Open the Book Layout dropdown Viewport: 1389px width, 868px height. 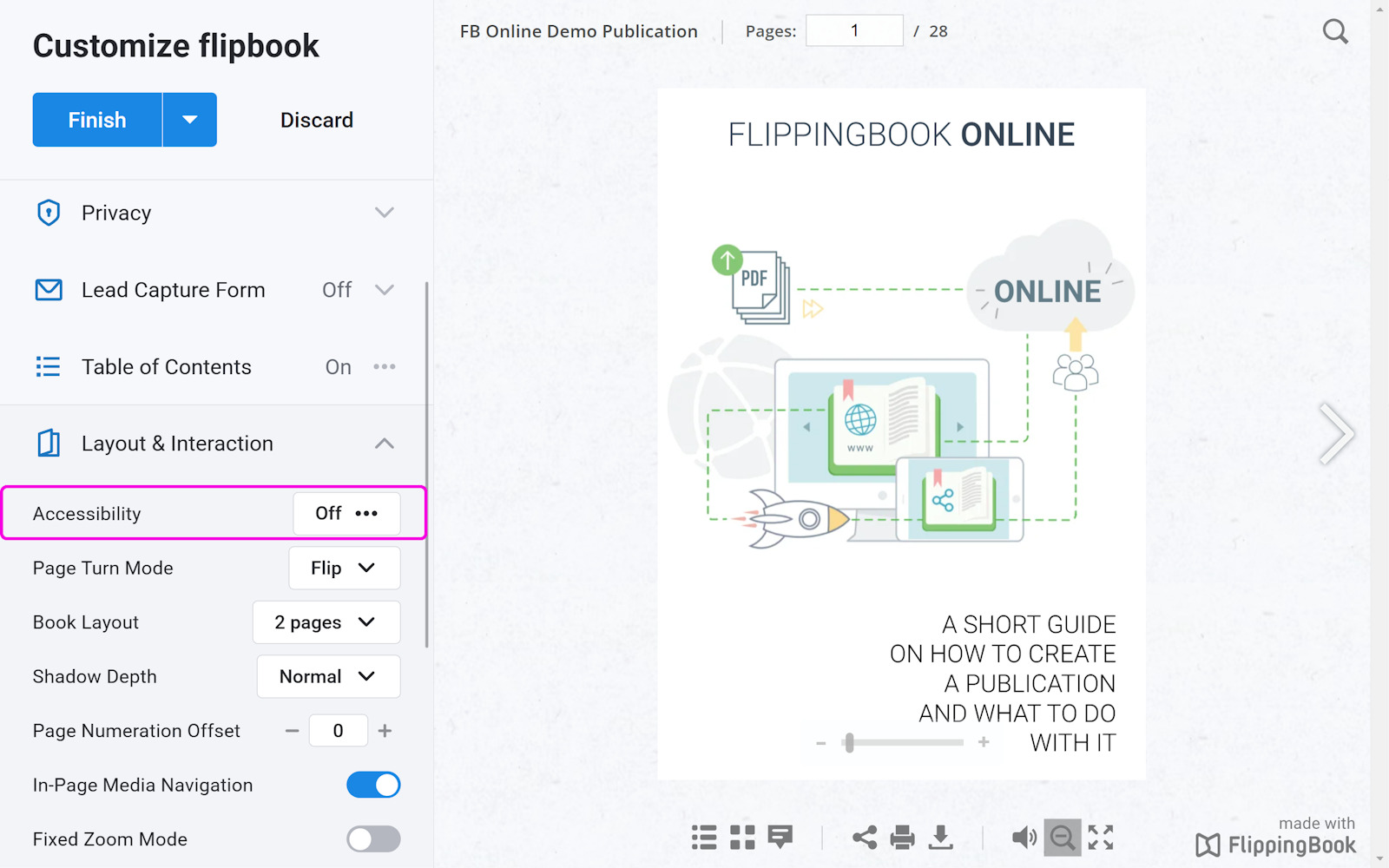point(326,622)
